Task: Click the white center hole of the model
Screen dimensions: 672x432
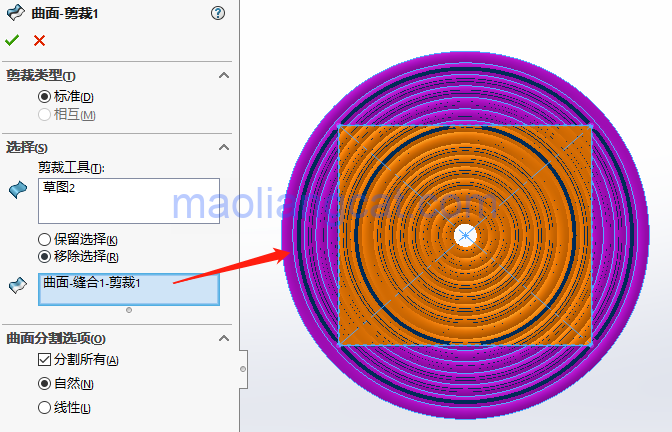Action: (x=465, y=235)
